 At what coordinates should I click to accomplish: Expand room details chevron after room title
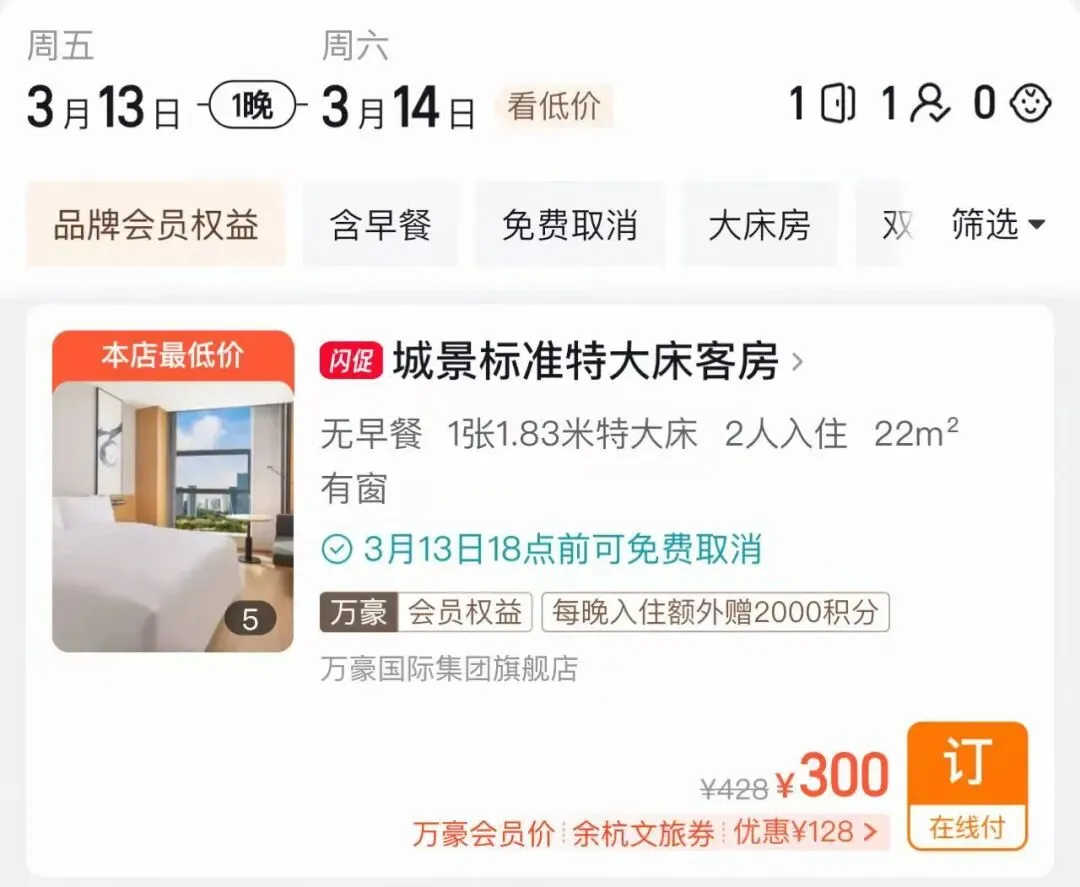point(797,361)
